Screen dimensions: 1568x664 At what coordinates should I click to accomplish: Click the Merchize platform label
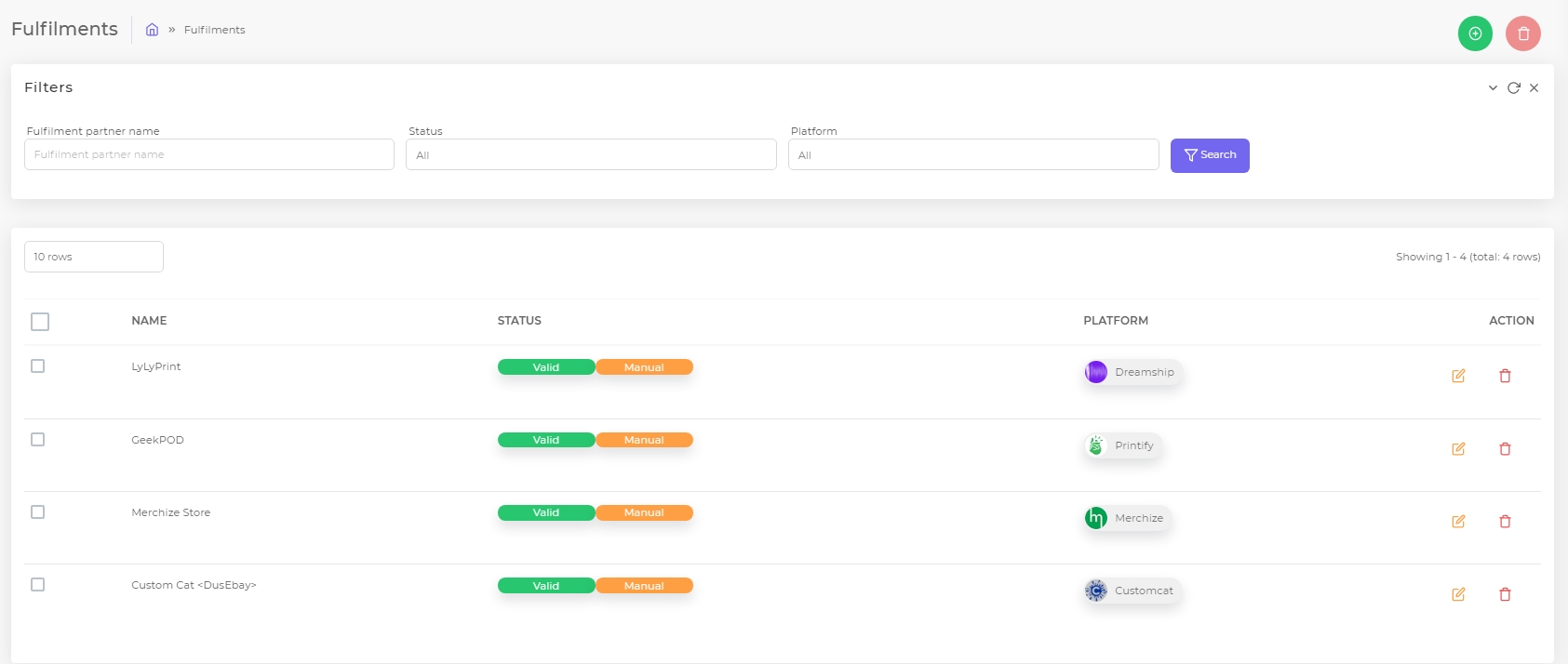[1139, 518]
